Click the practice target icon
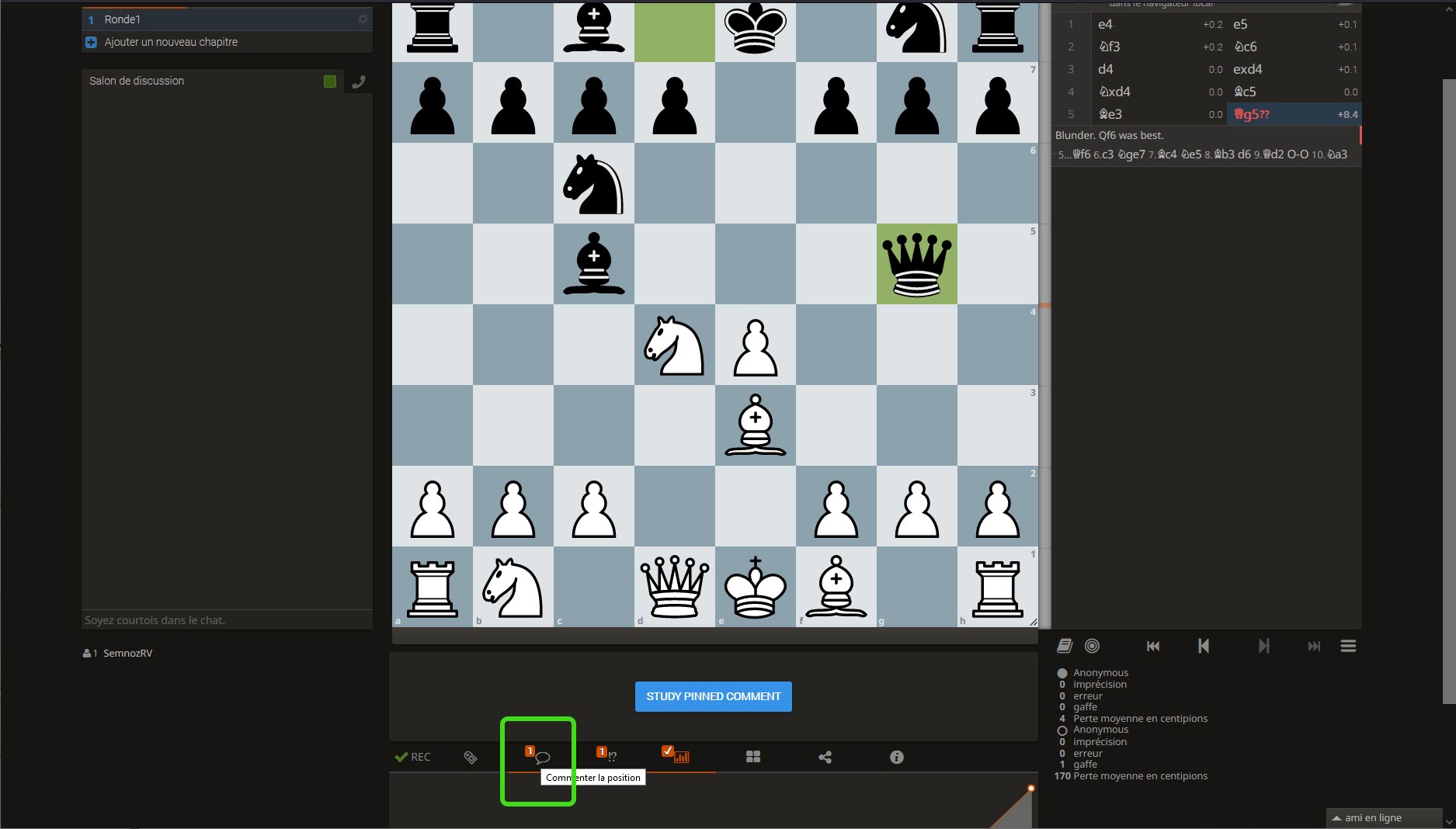Viewport: 1456px width, 829px height. [1092, 646]
